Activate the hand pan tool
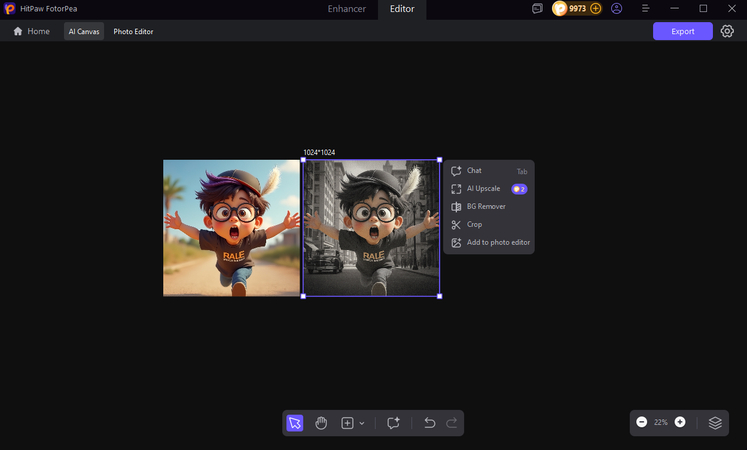 321,423
